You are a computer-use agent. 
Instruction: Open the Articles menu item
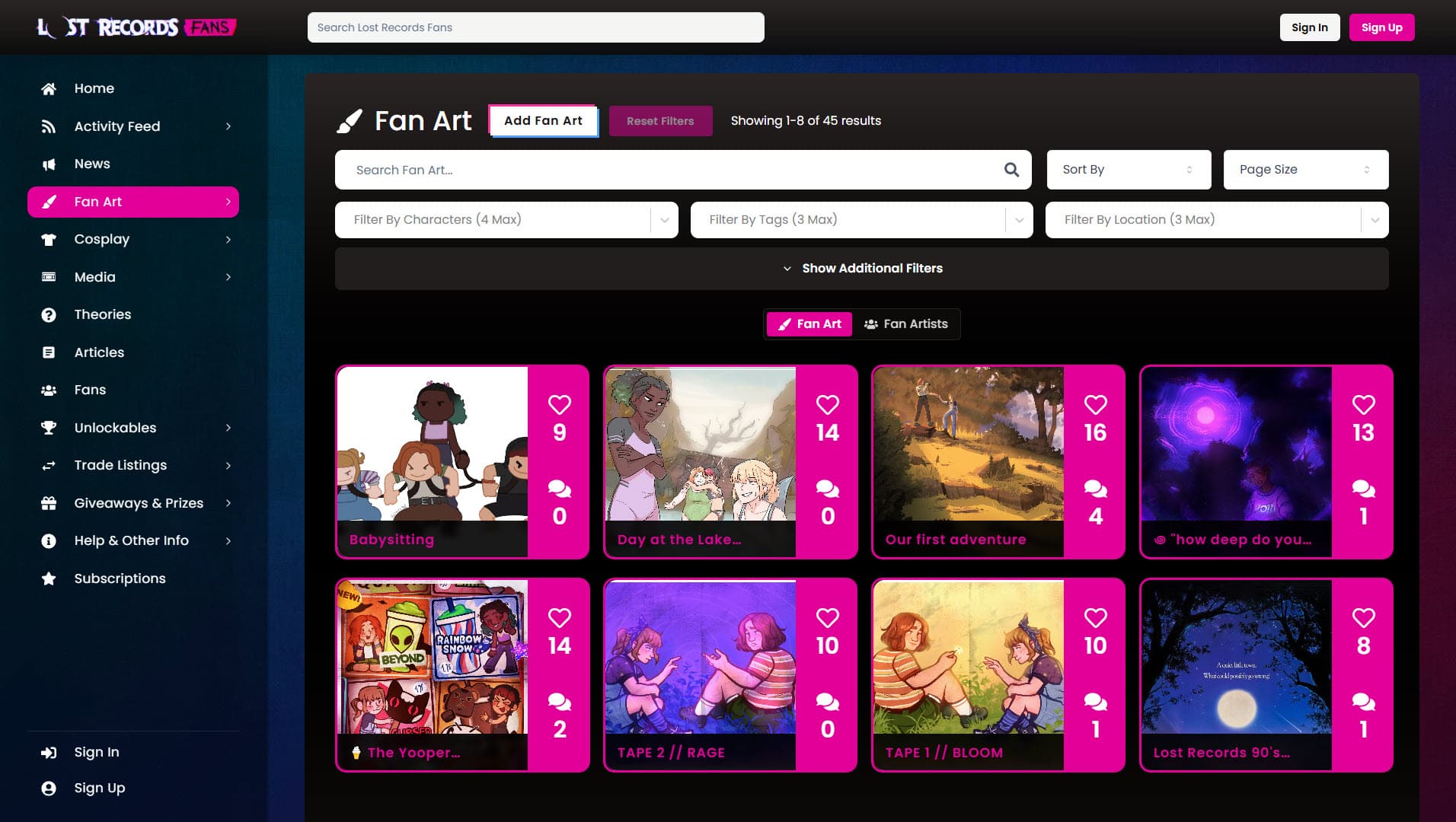(133, 352)
